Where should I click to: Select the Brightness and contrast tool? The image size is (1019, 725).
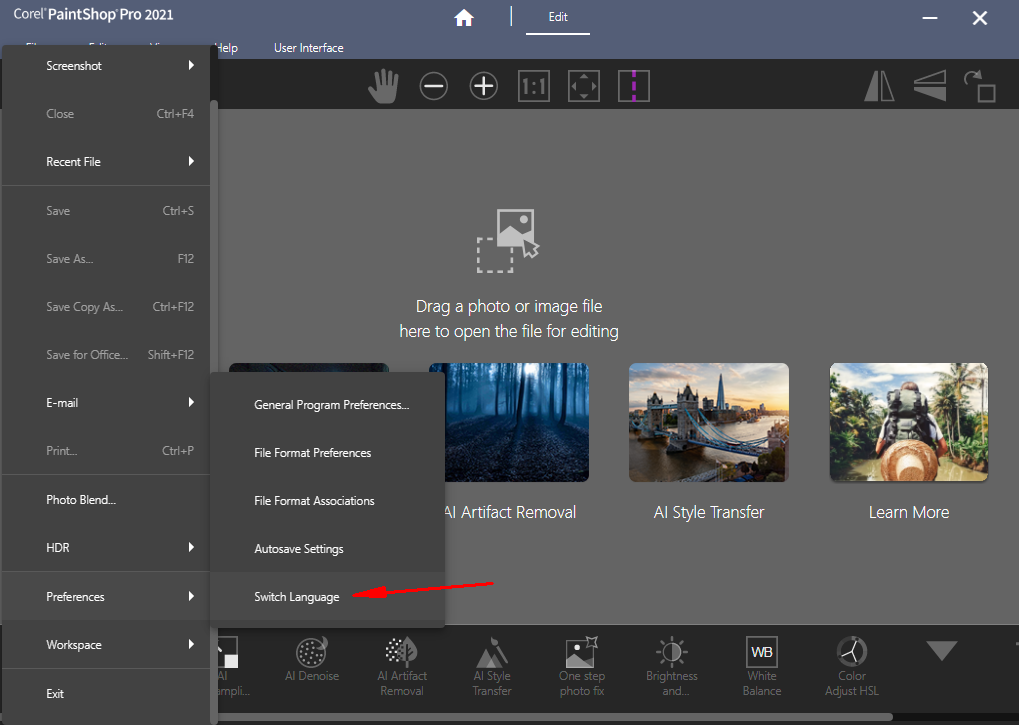click(672, 667)
